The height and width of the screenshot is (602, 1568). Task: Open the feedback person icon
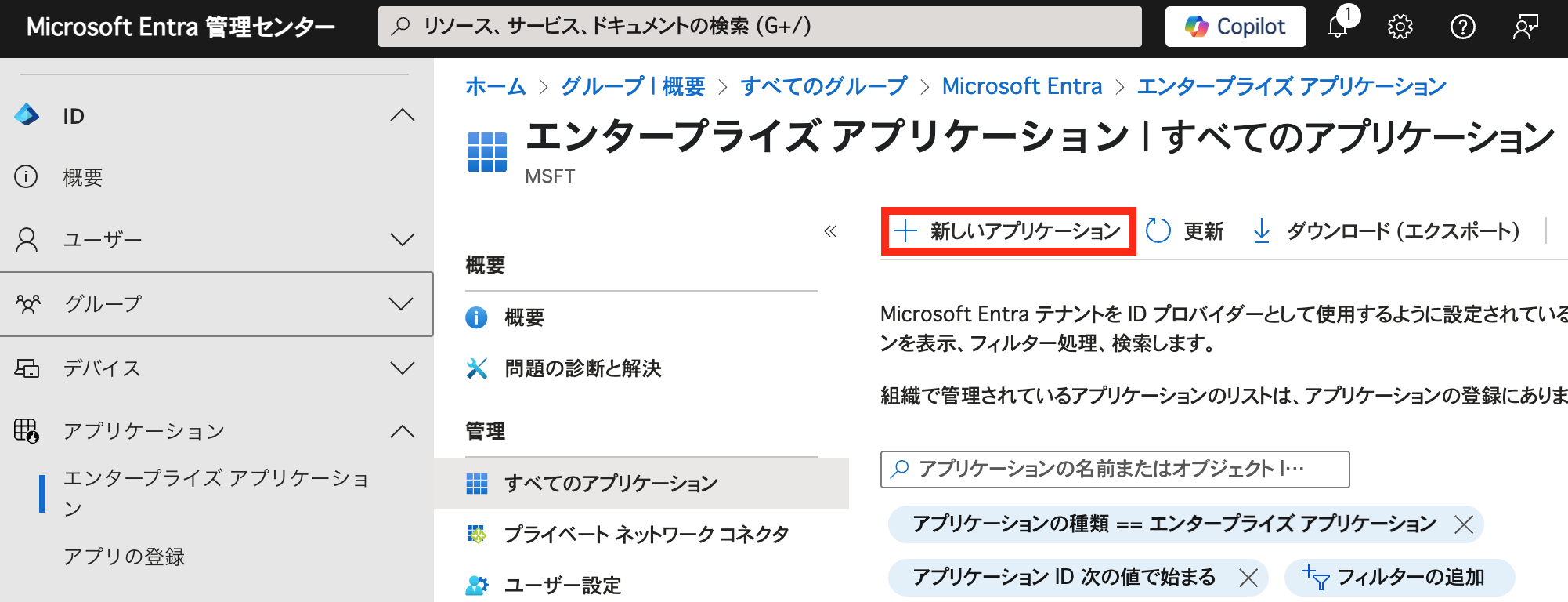pos(1526,27)
